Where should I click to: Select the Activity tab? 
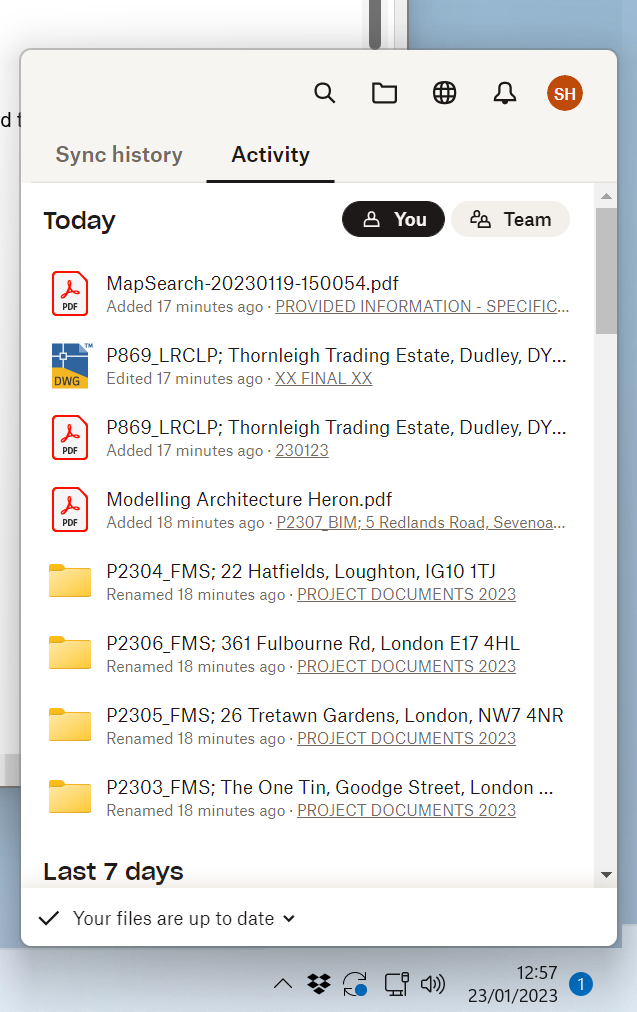(270, 155)
